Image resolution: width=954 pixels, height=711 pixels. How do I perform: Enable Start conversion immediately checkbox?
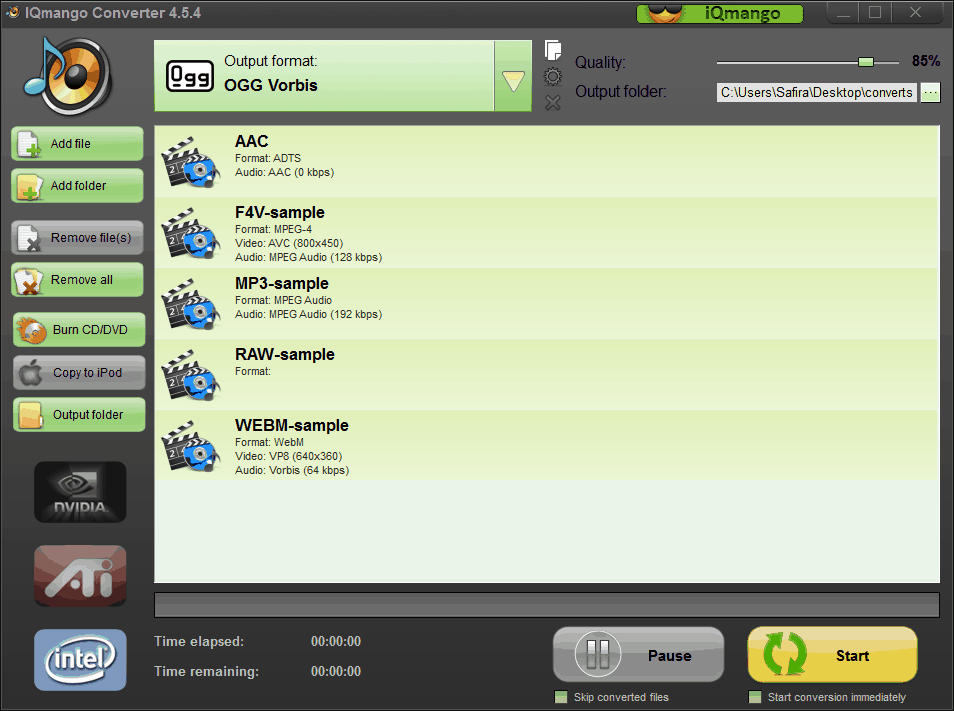[755, 697]
